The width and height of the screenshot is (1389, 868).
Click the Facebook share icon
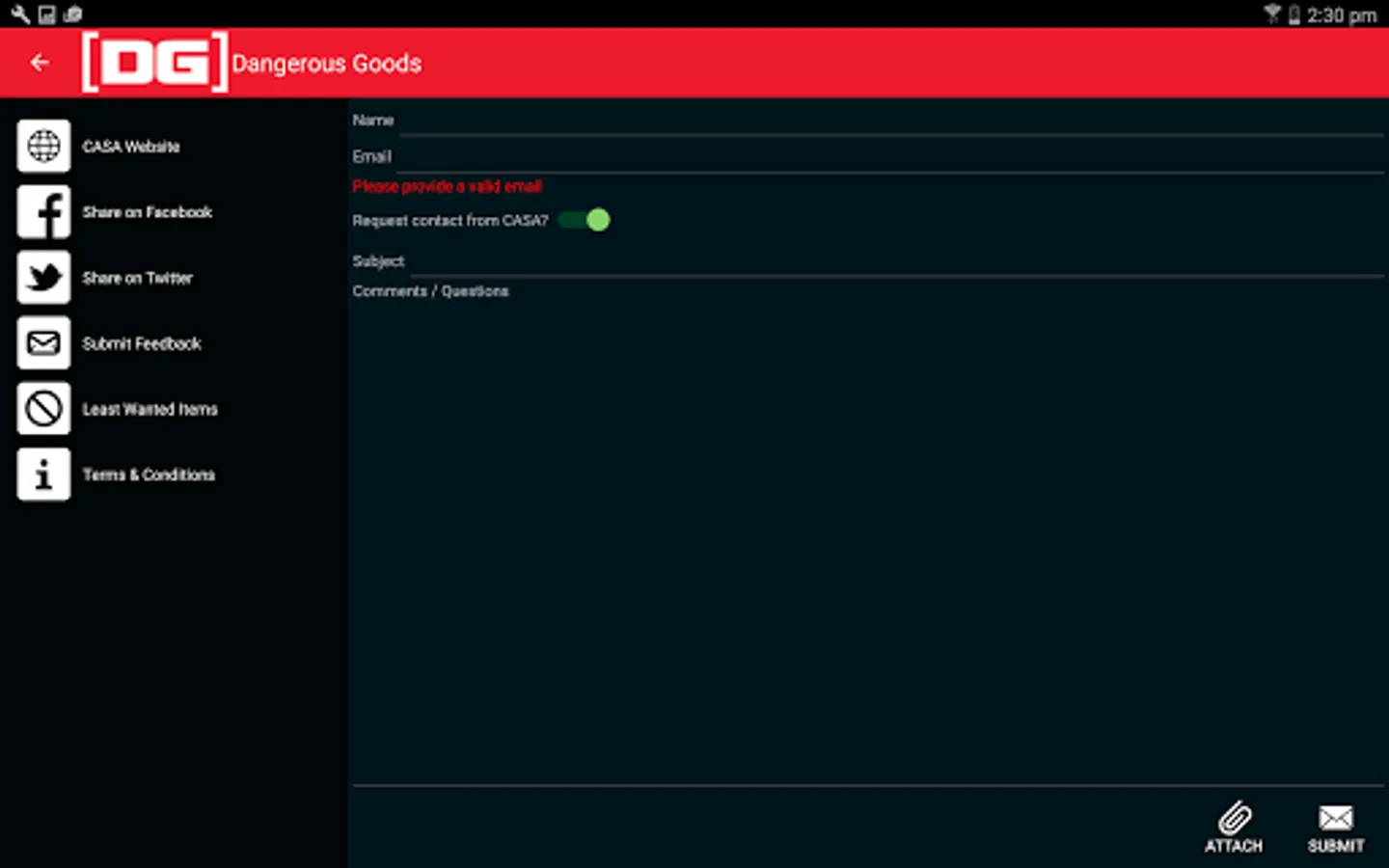[x=43, y=211]
